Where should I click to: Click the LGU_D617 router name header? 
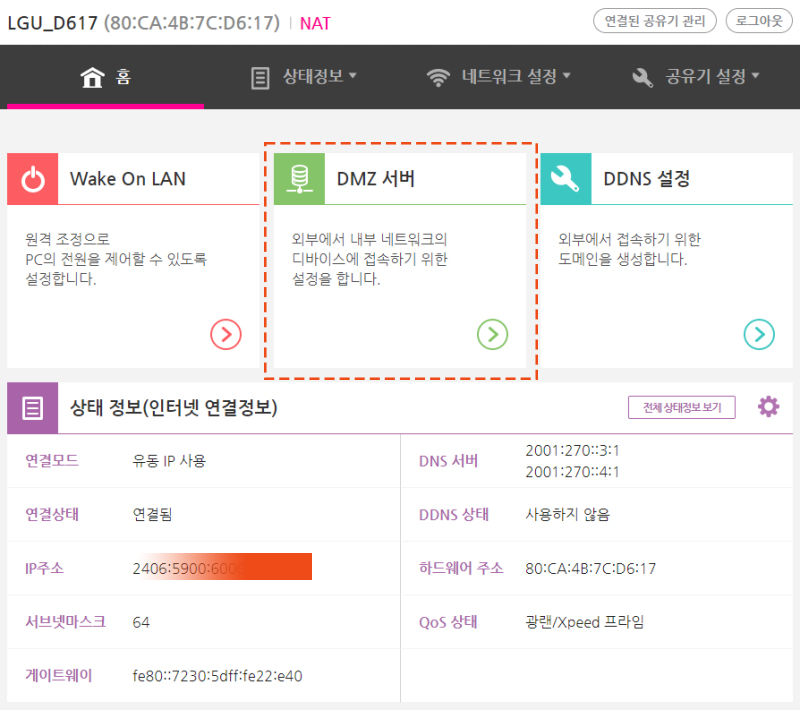52,22
